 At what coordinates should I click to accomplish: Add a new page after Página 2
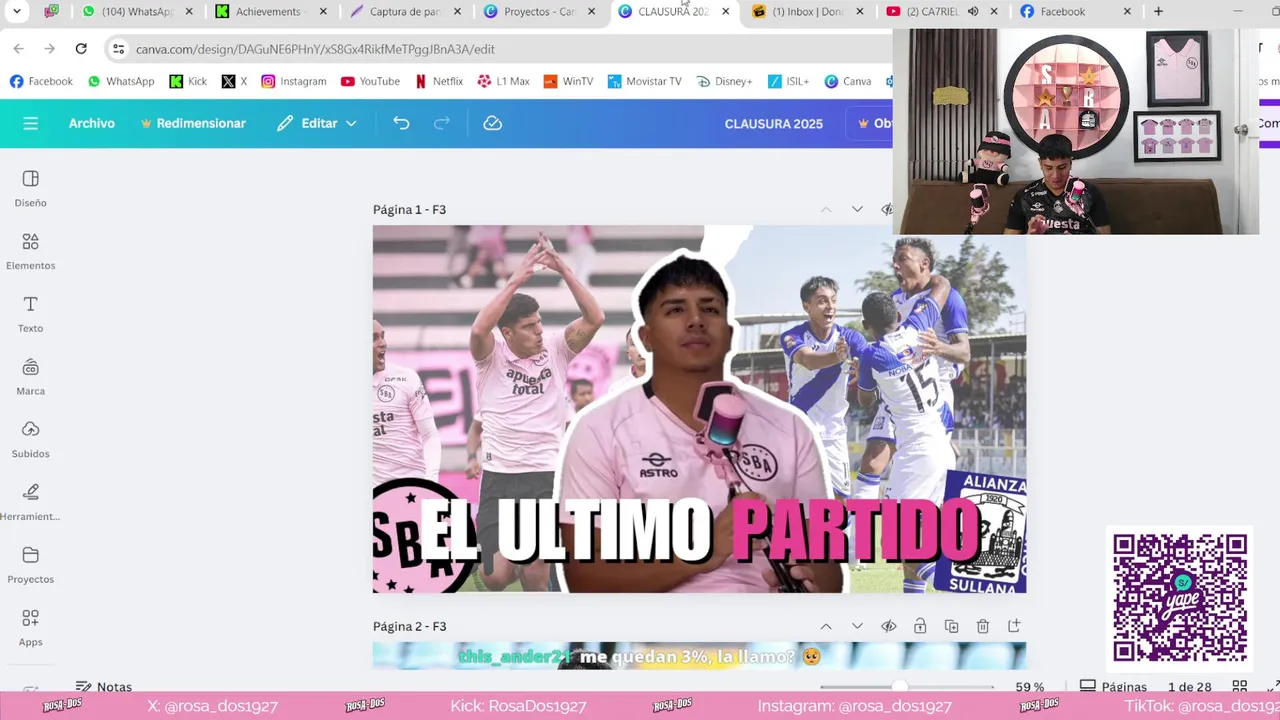pos(1014,626)
